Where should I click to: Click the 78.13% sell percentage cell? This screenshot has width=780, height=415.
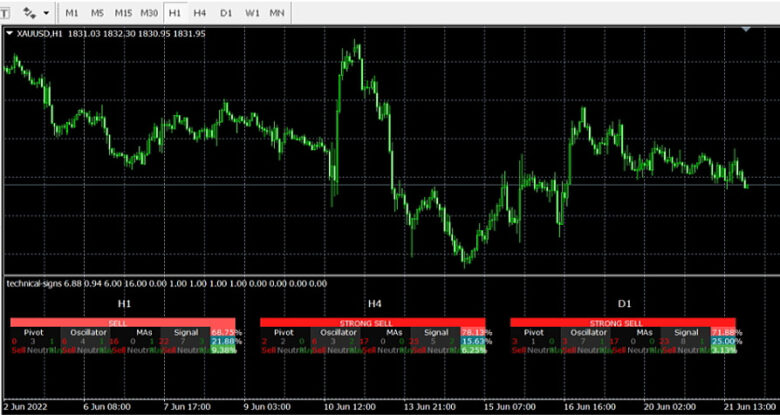(477, 332)
